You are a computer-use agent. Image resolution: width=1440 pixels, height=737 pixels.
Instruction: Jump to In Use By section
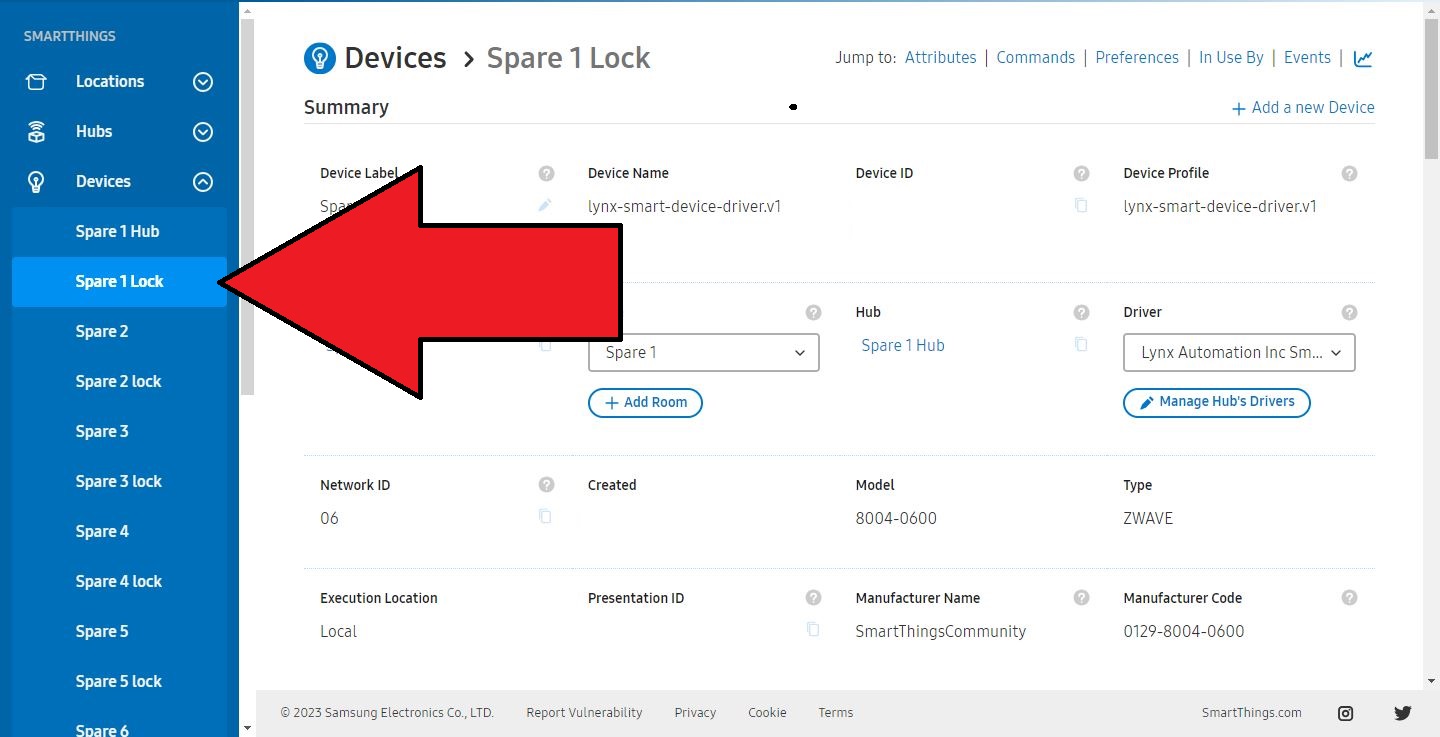(x=1231, y=58)
